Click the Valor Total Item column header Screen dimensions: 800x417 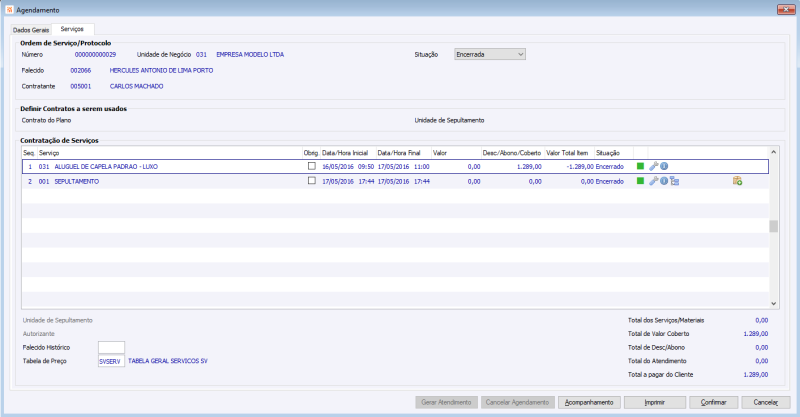(x=569, y=153)
